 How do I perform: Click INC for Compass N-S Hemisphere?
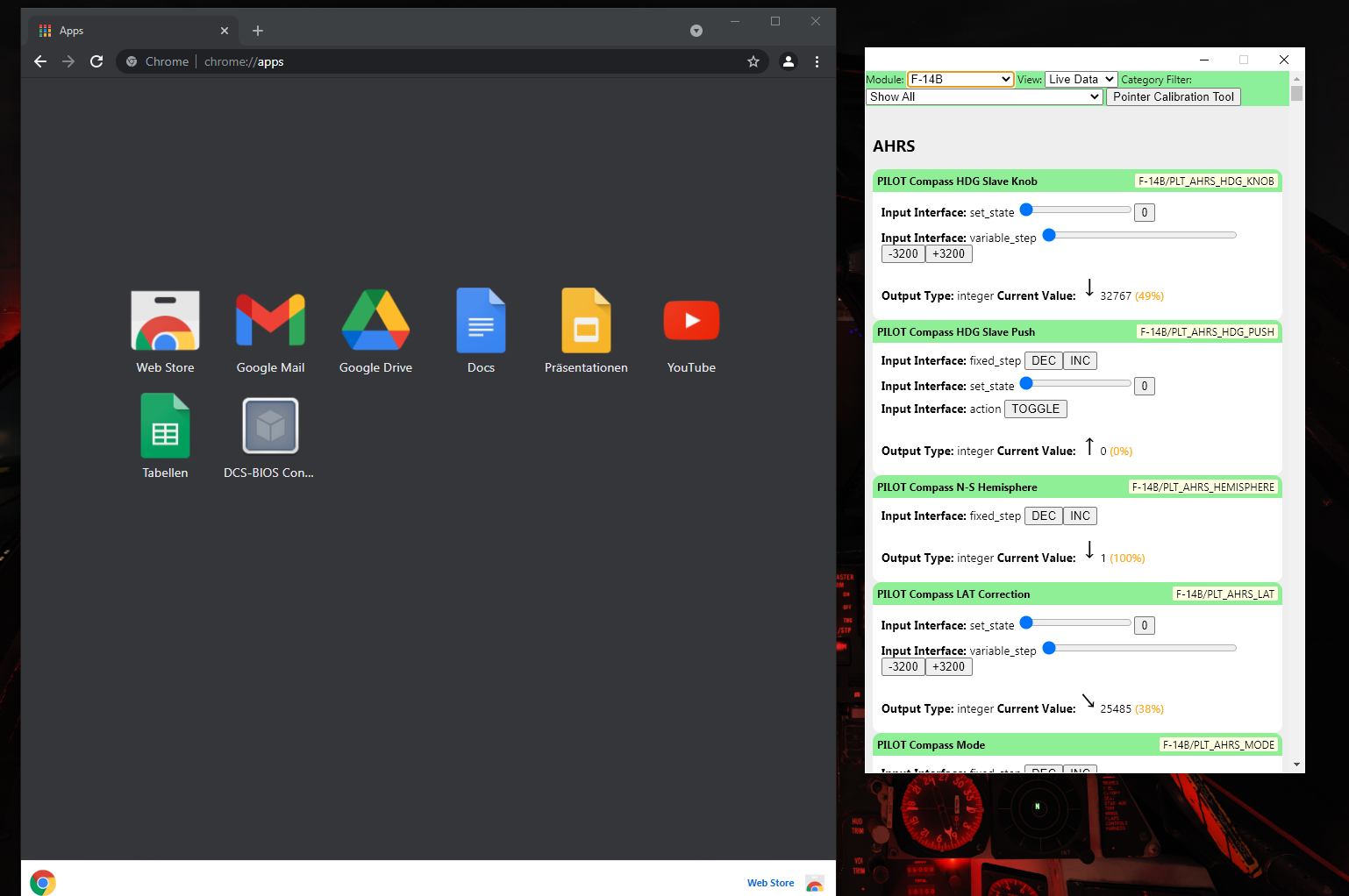1080,516
